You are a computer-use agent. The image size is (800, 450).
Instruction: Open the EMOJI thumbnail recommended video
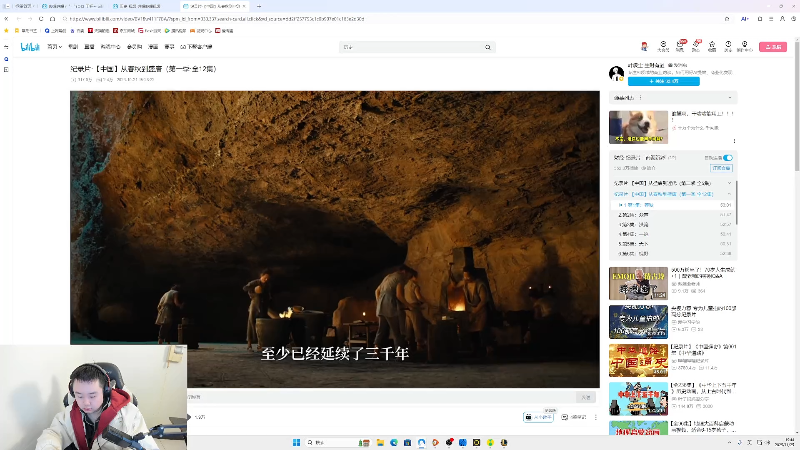[x=638, y=283]
